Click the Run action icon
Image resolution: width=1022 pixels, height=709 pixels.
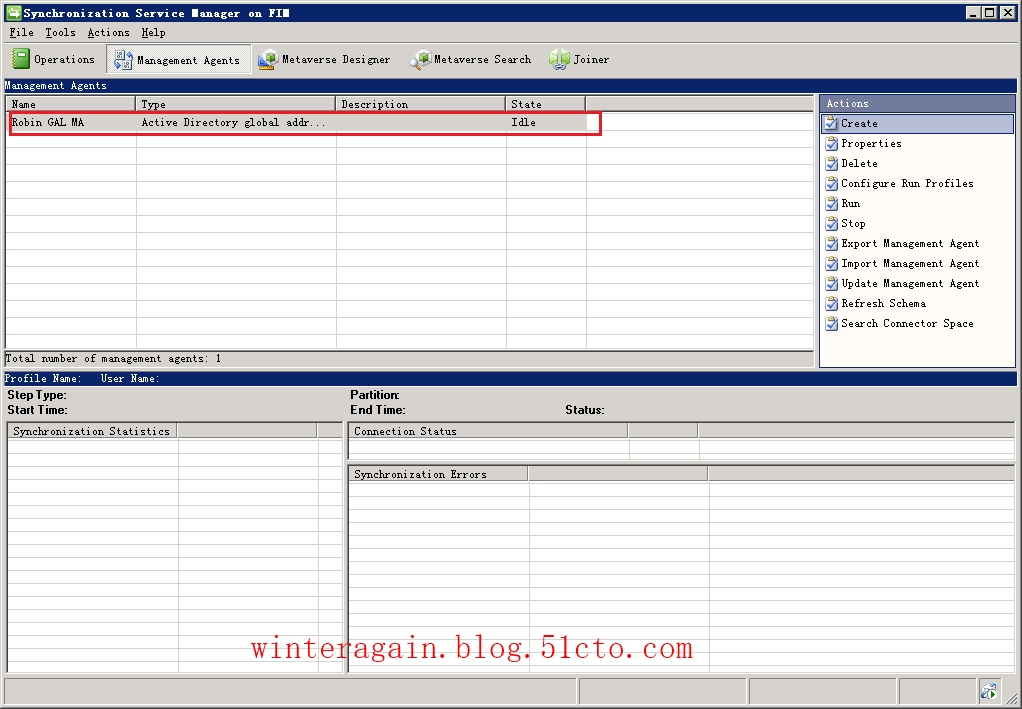pyautogui.click(x=831, y=203)
